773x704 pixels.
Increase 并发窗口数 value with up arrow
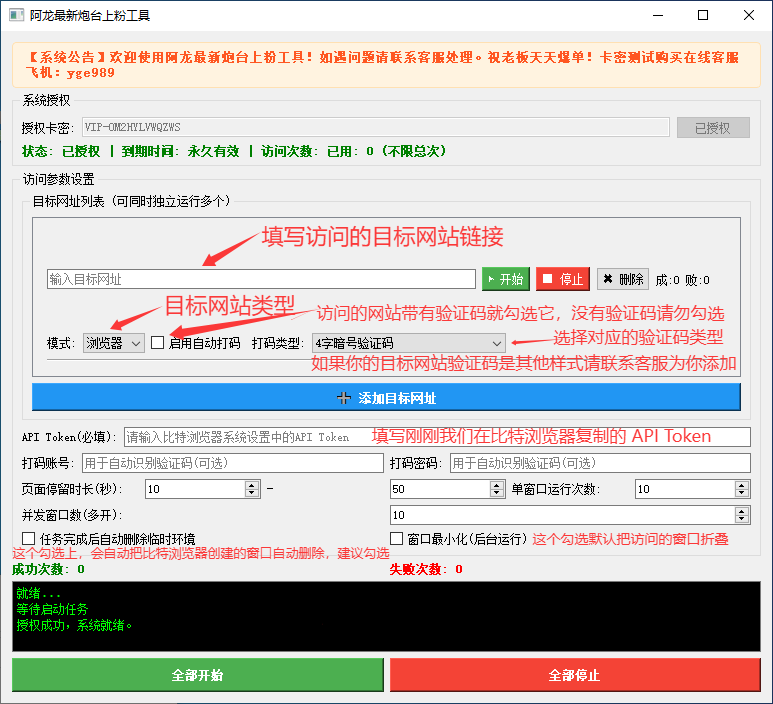(x=742, y=511)
